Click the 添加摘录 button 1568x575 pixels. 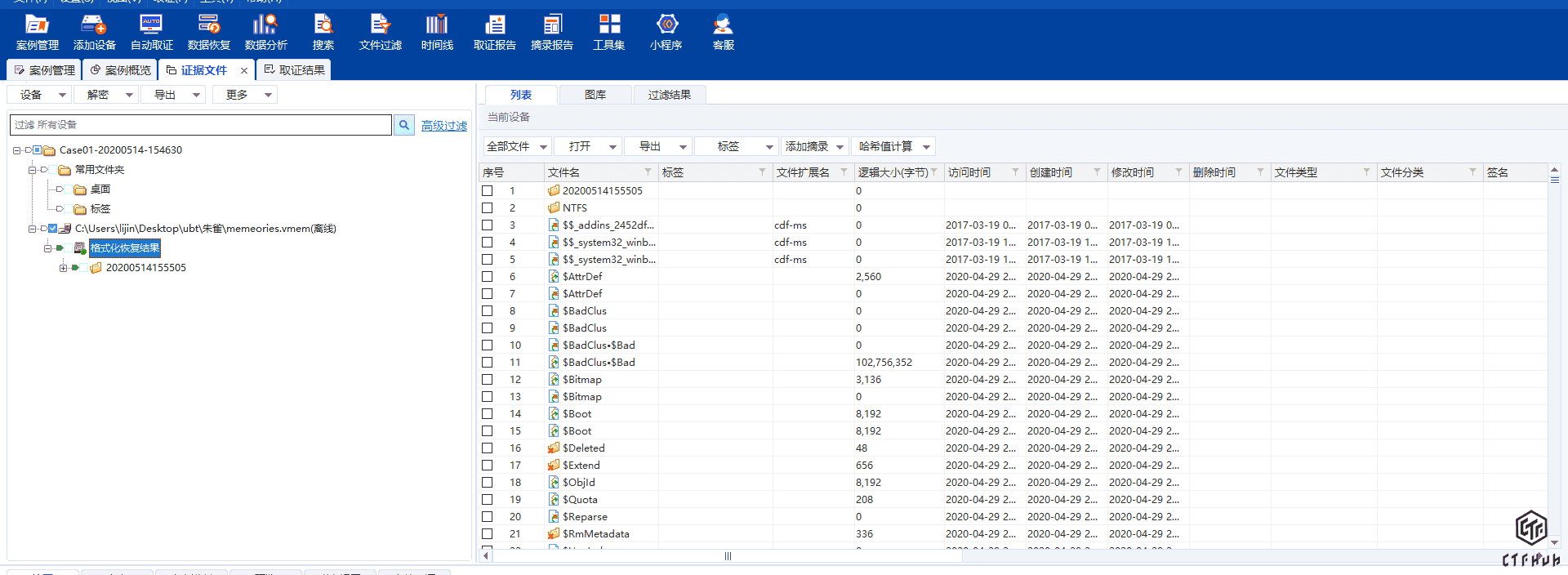(x=814, y=146)
